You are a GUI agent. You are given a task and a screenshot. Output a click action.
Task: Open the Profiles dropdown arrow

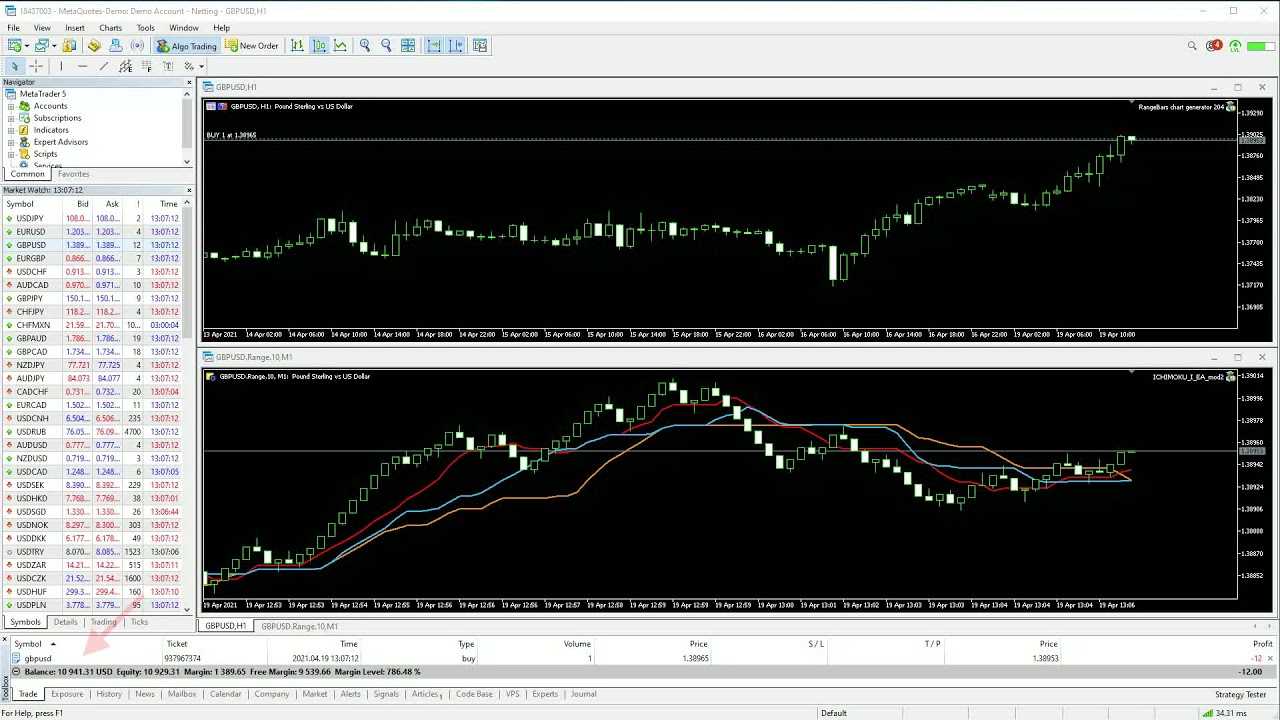[53, 45]
